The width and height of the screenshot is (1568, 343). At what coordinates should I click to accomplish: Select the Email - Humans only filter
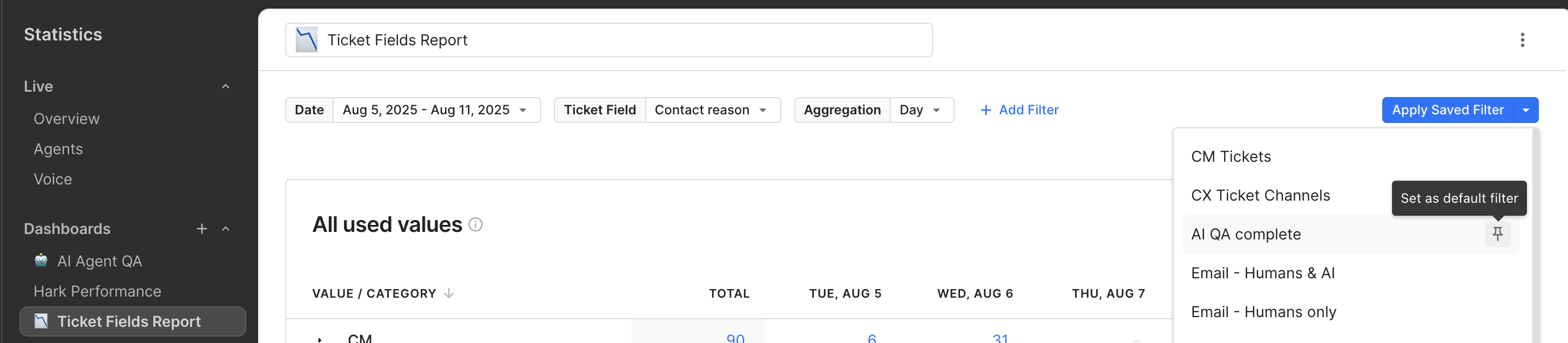pyautogui.click(x=1263, y=312)
